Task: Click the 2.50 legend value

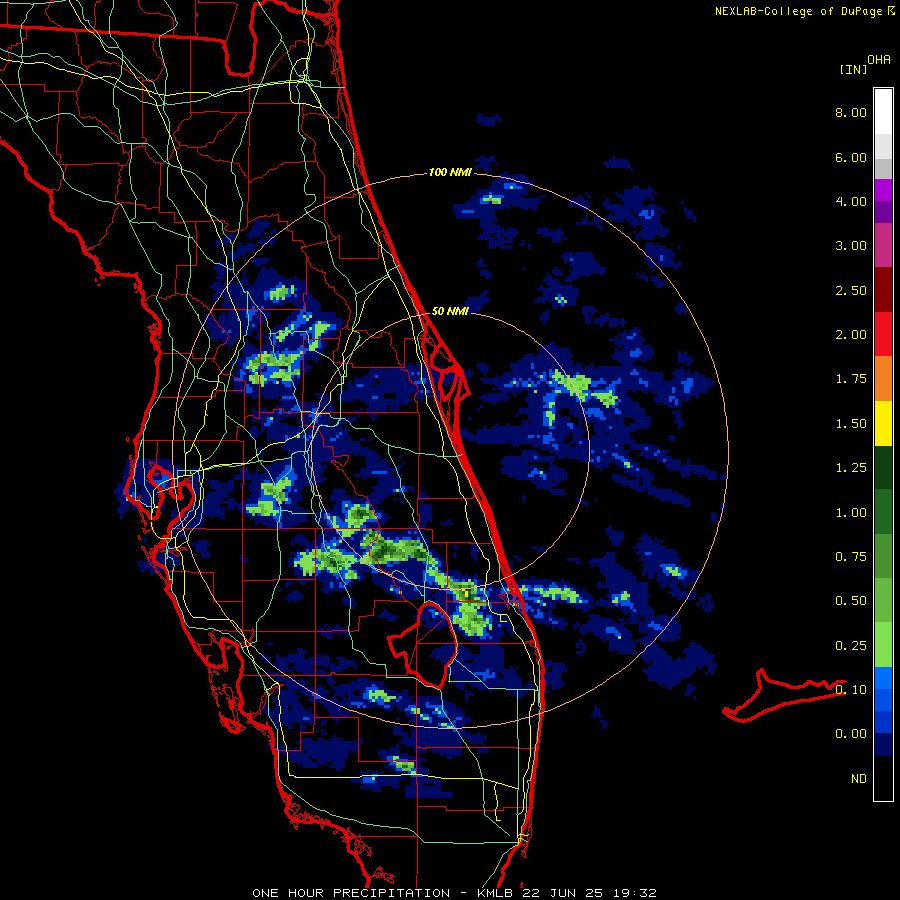Action: 851,290
